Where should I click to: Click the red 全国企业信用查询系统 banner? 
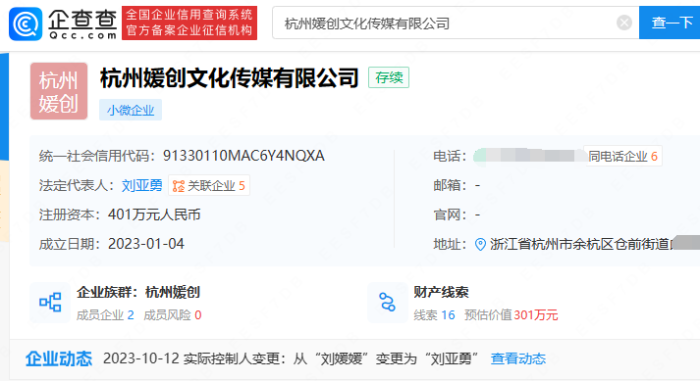(x=189, y=23)
